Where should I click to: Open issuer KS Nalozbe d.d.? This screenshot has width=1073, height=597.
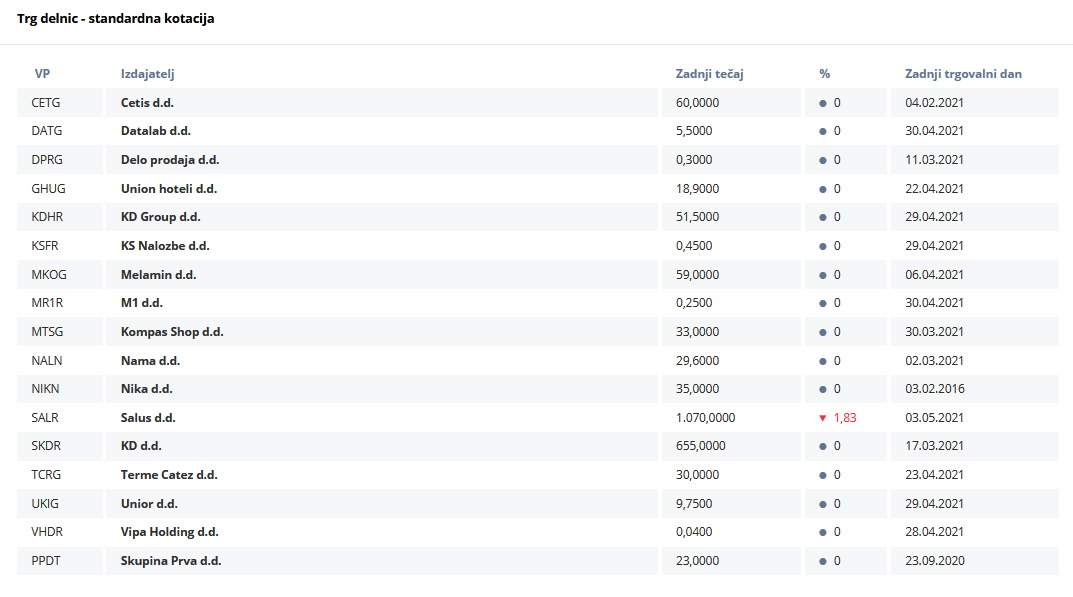(165, 246)
